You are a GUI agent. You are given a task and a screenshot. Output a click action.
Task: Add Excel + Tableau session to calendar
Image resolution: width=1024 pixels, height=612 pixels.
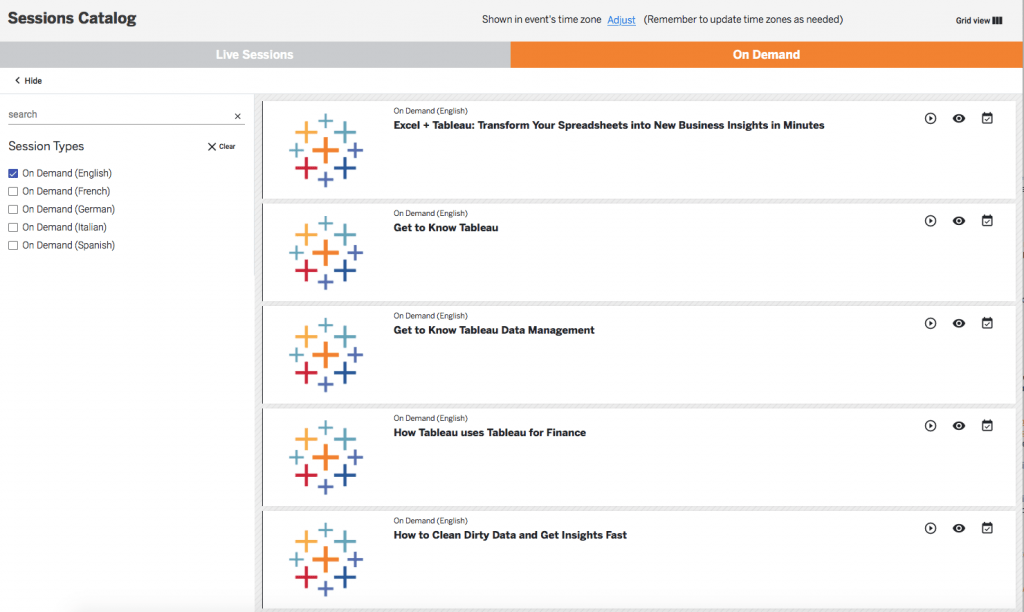987,118
